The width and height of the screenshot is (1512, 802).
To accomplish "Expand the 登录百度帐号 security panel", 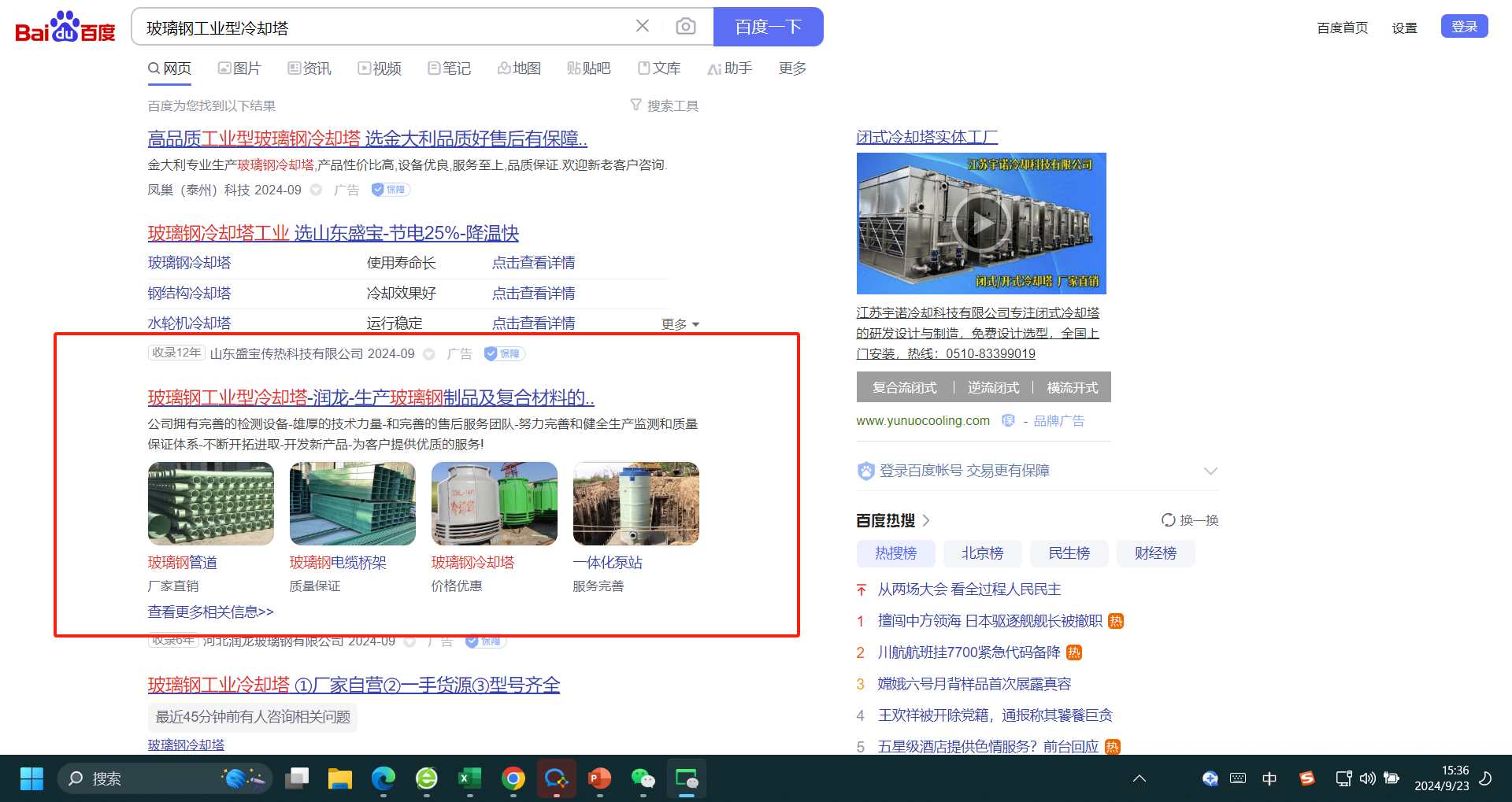I will 1210,471.
